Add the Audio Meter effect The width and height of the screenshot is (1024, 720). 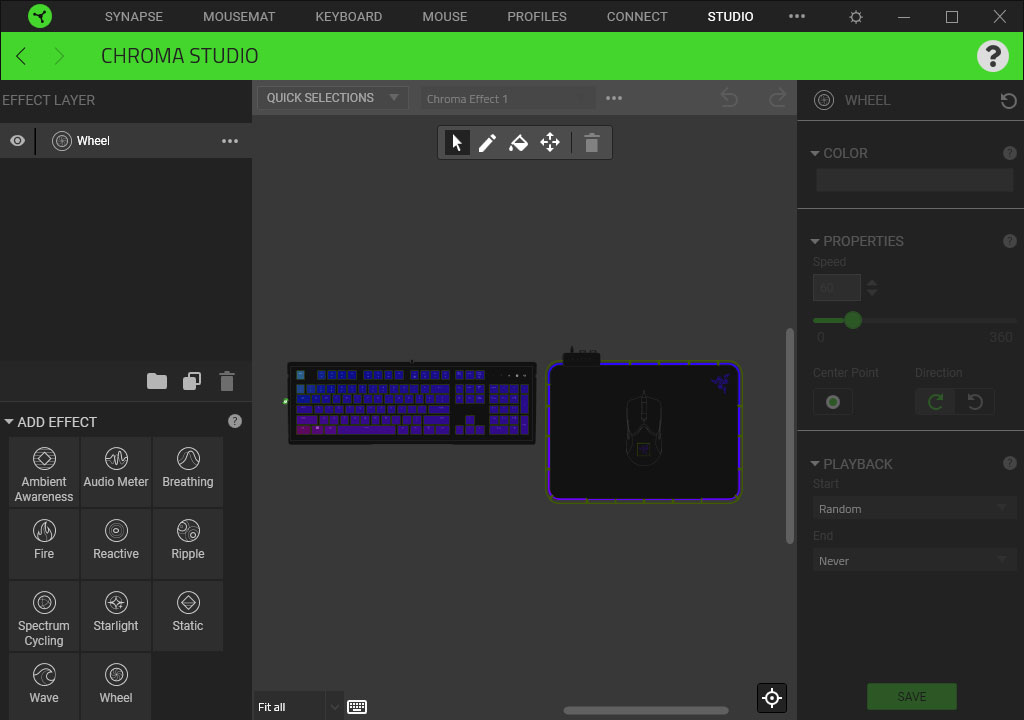tap(116, 472)
